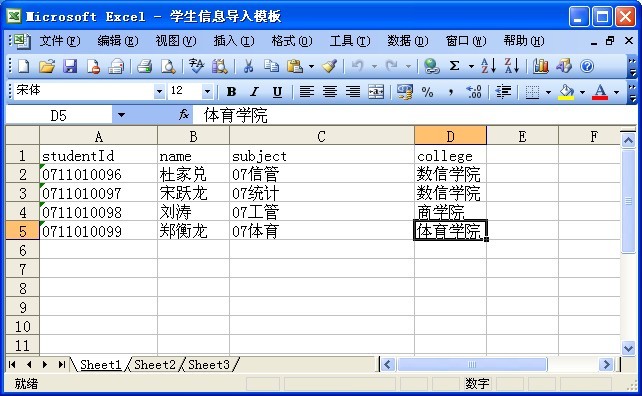Apply comma style formatting
Viewport: 642px width, 396px height.
(451, 92)
